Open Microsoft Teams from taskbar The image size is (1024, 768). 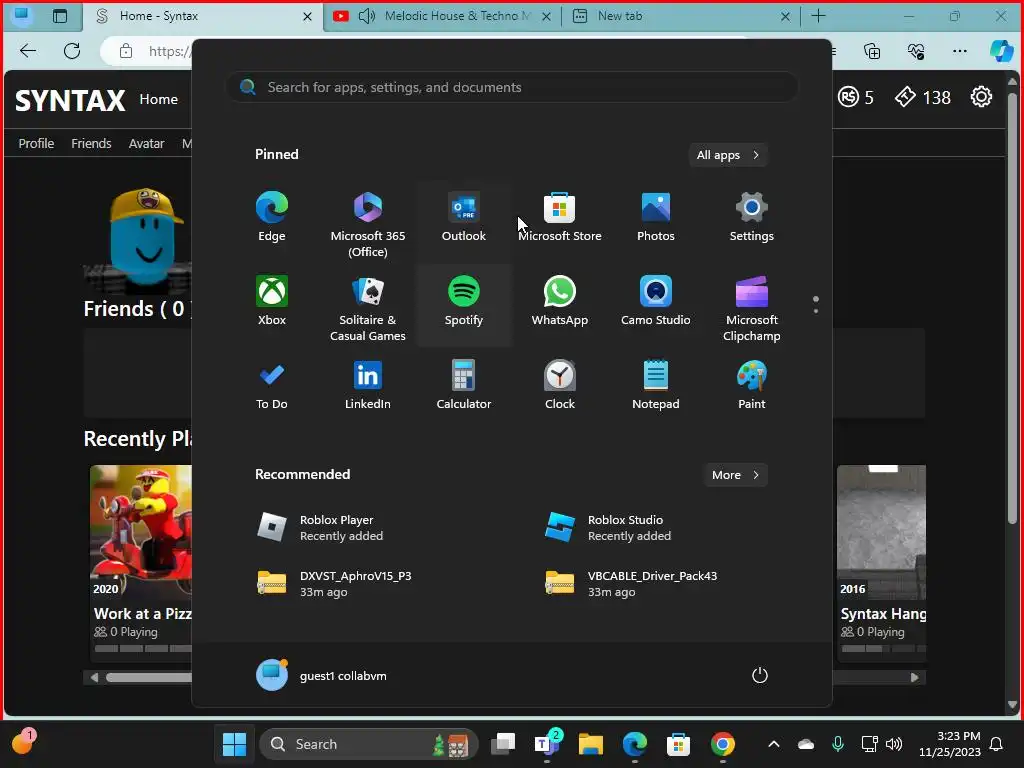547,744
